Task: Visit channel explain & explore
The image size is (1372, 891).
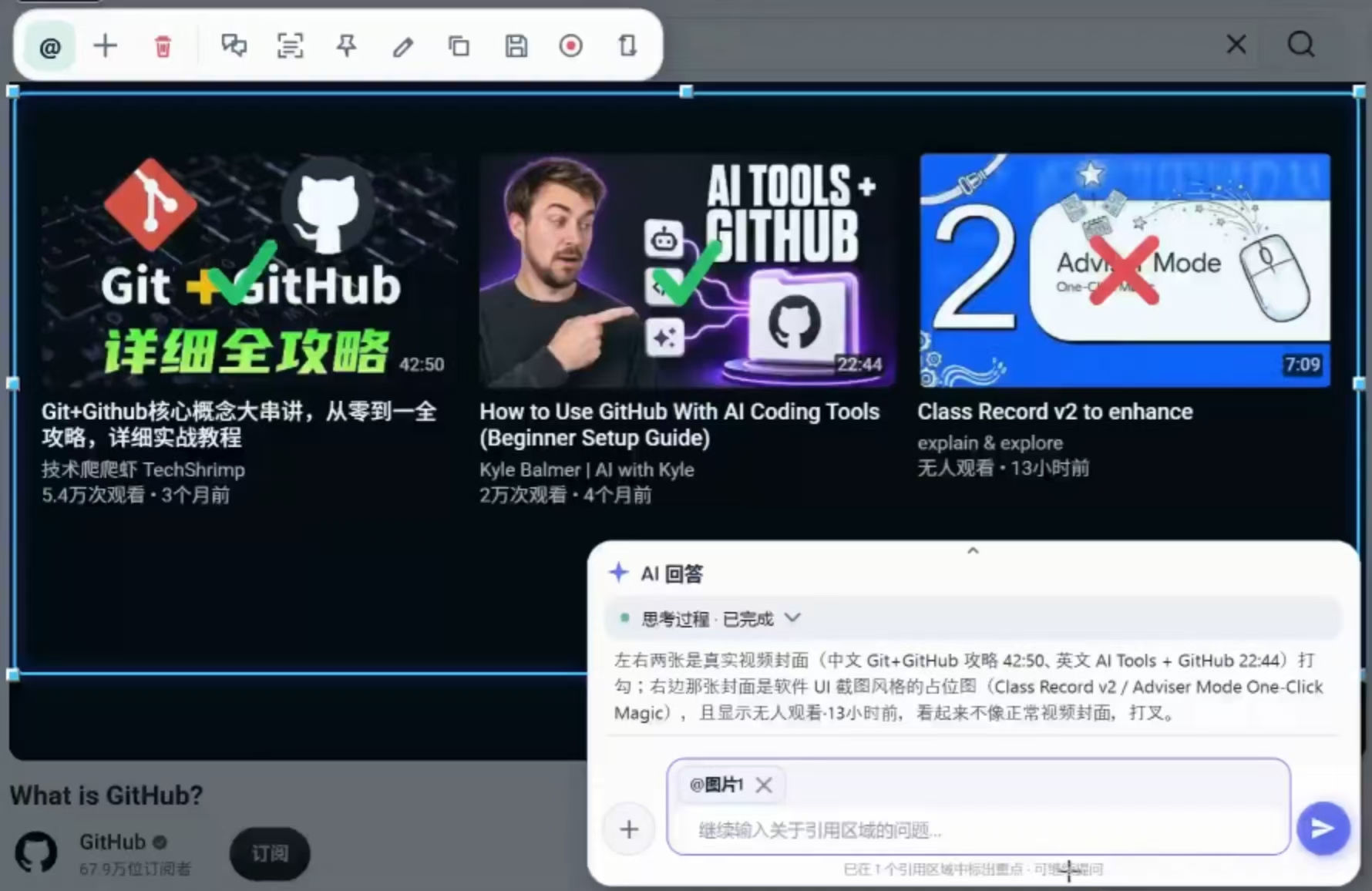Action: pos(990,443)
